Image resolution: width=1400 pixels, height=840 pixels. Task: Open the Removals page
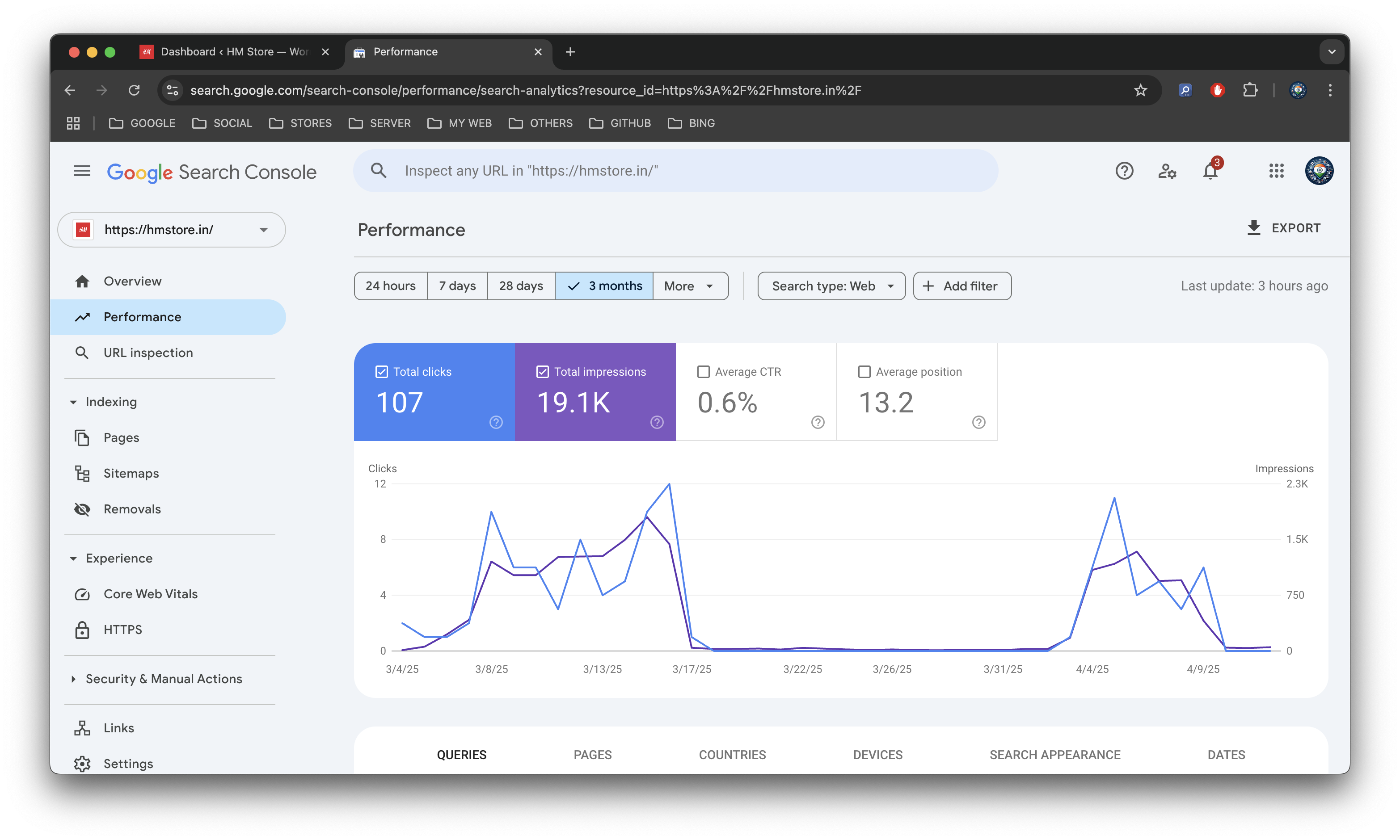pyautogui.click(x=168, y=509)
